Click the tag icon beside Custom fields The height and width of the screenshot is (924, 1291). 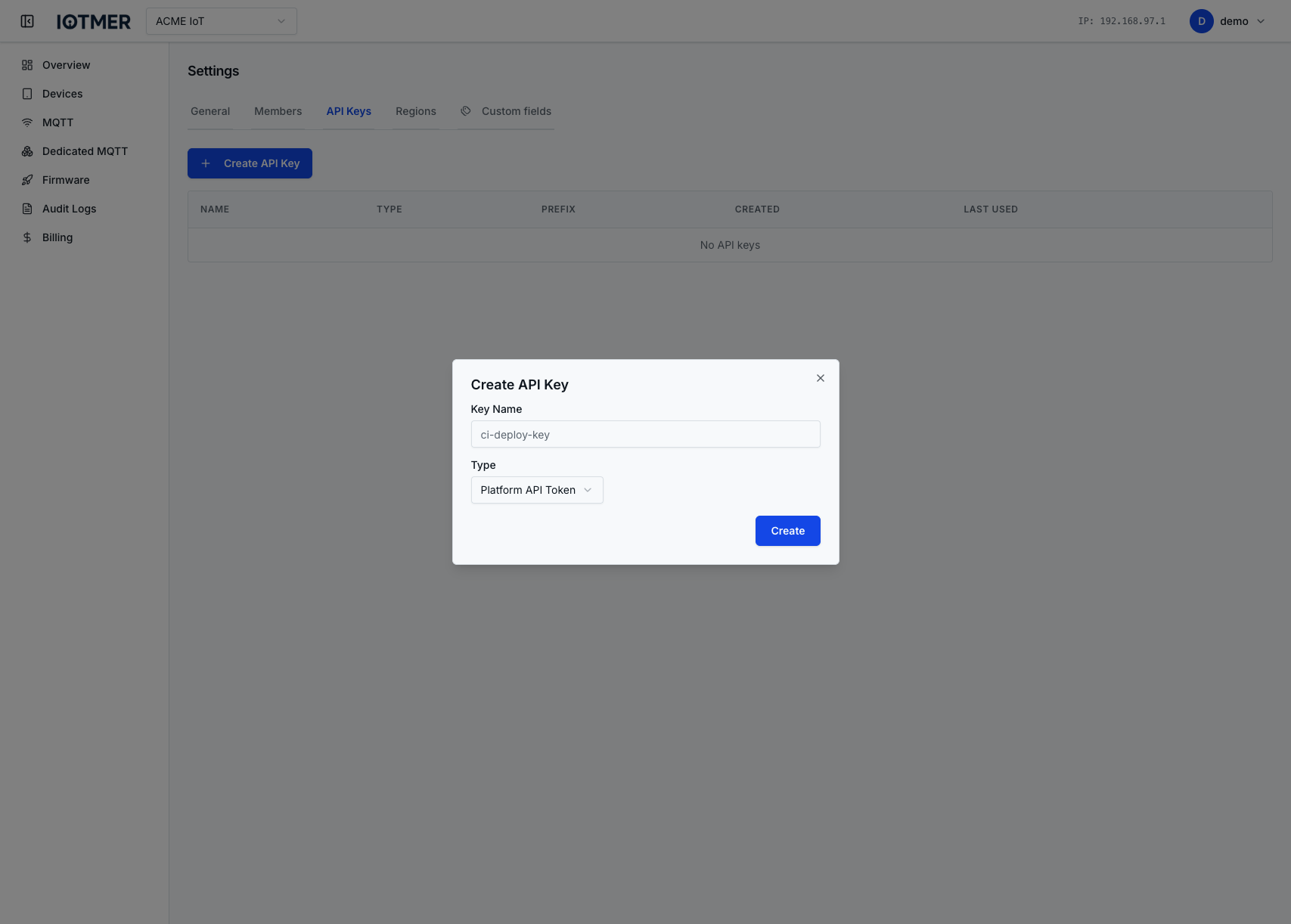(x=465, y=110)
